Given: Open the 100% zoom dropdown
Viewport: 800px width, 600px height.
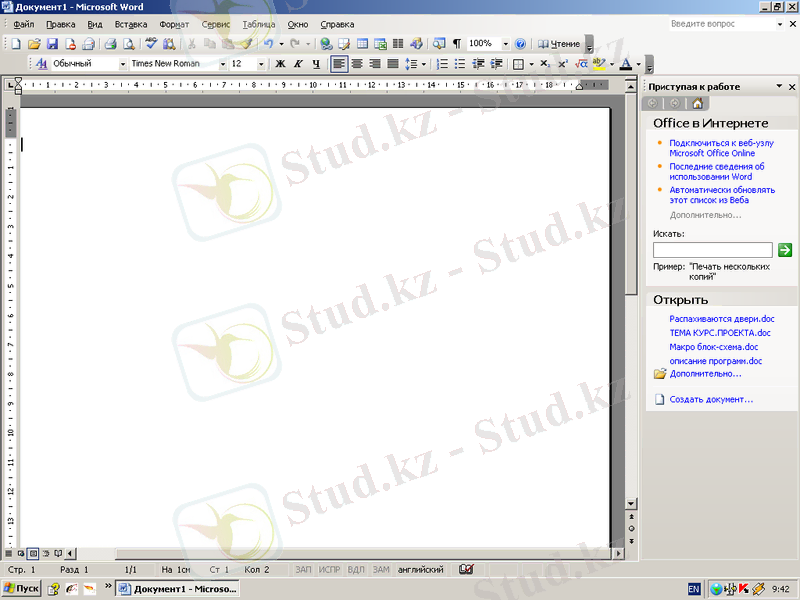Looking at the screenshot, I should [505, 44].
